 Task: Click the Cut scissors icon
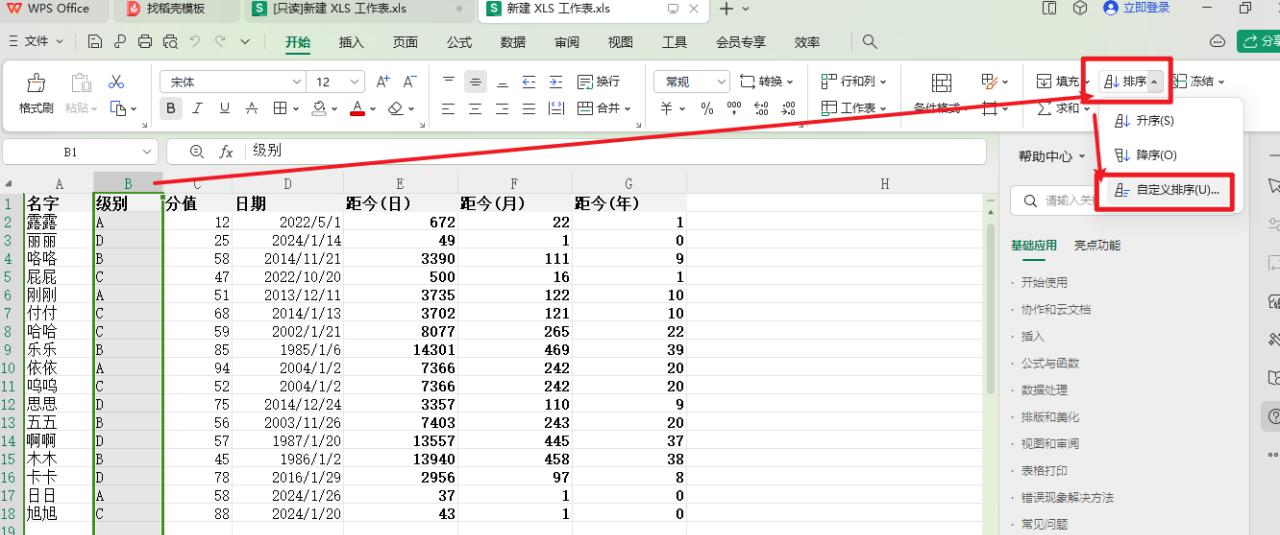[x=117, y=82]
